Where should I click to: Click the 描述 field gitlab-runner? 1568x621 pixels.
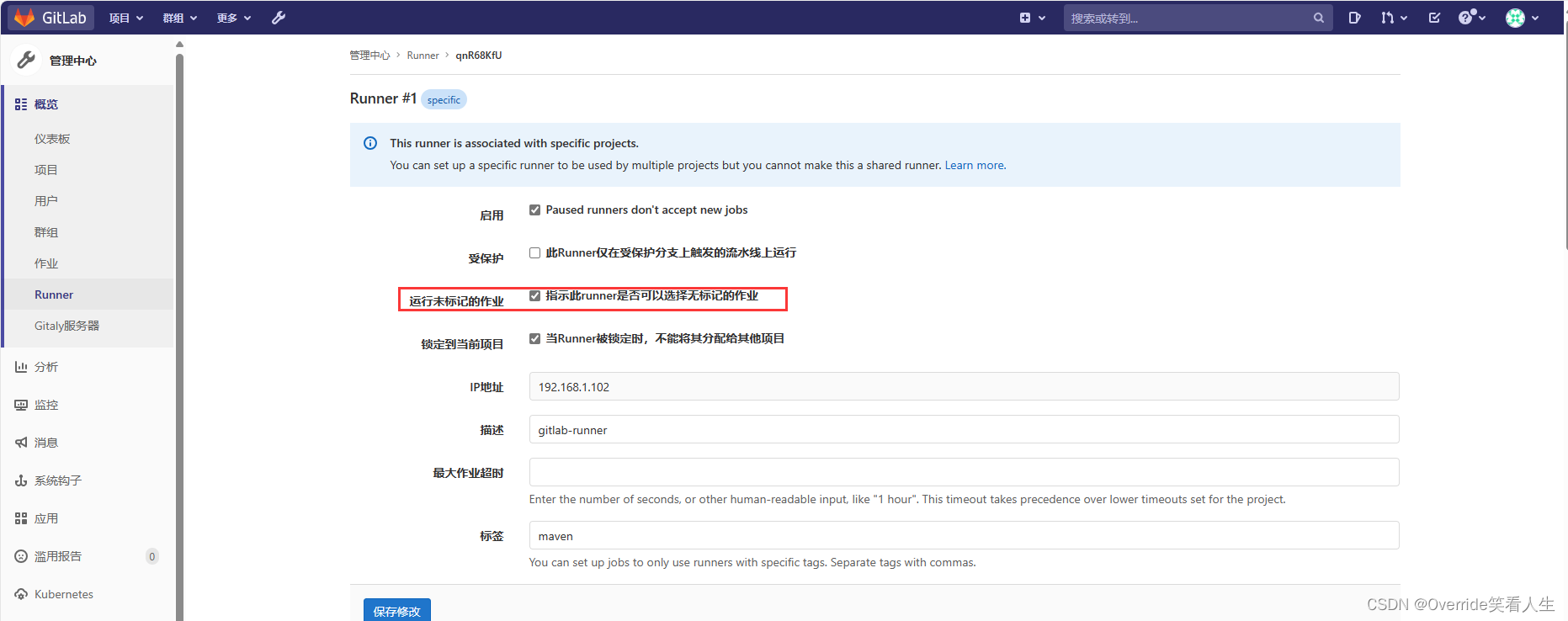click(964, 430)
